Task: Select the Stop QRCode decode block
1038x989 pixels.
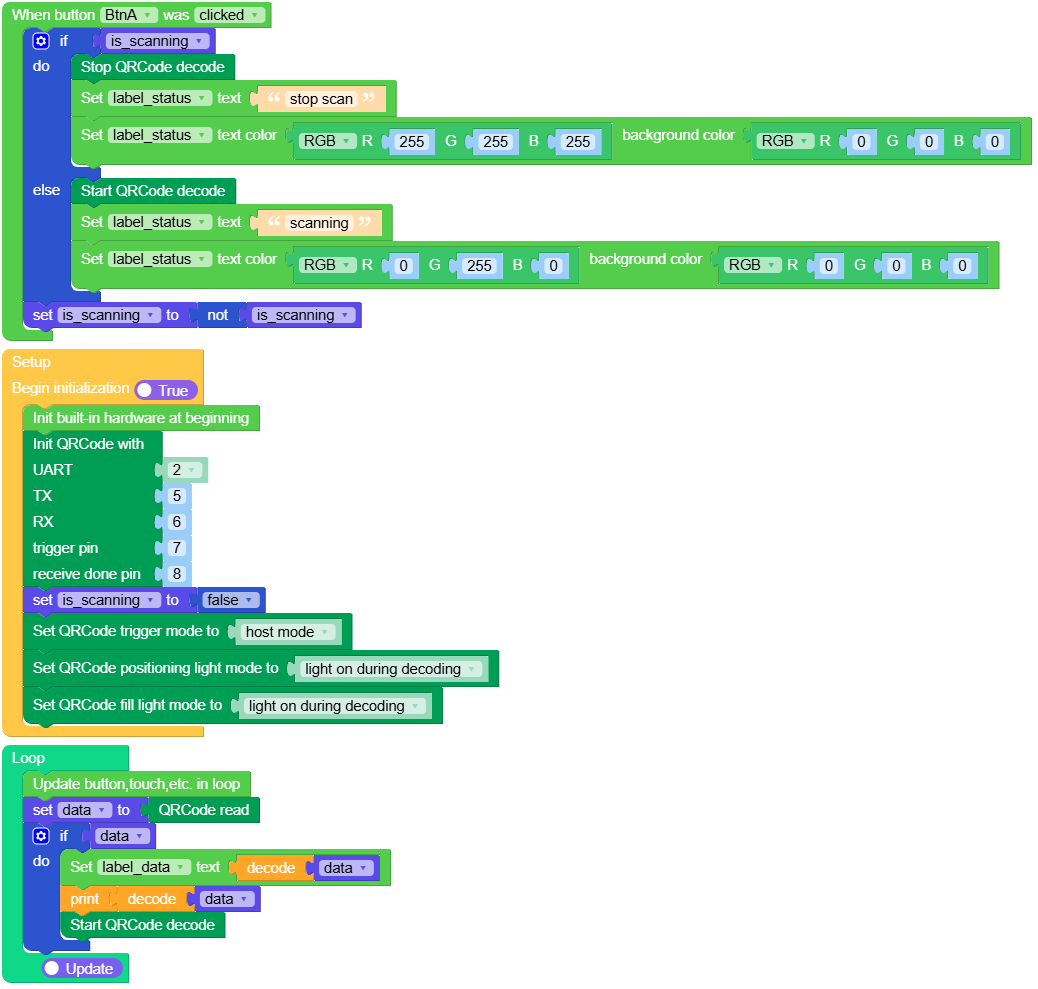Action: click(x=153, y=67)
